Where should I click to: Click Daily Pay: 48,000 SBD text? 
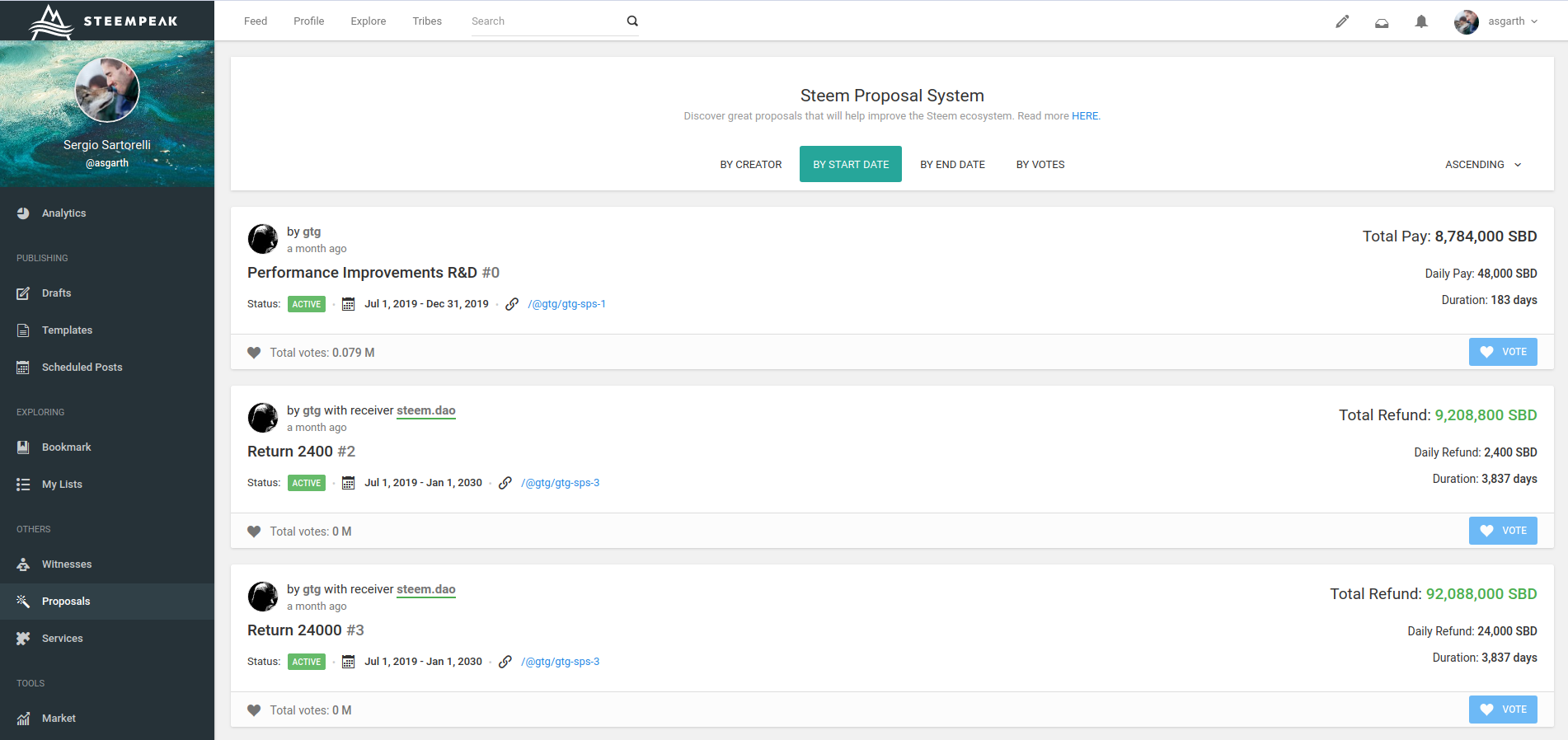tap(1481, 274)
